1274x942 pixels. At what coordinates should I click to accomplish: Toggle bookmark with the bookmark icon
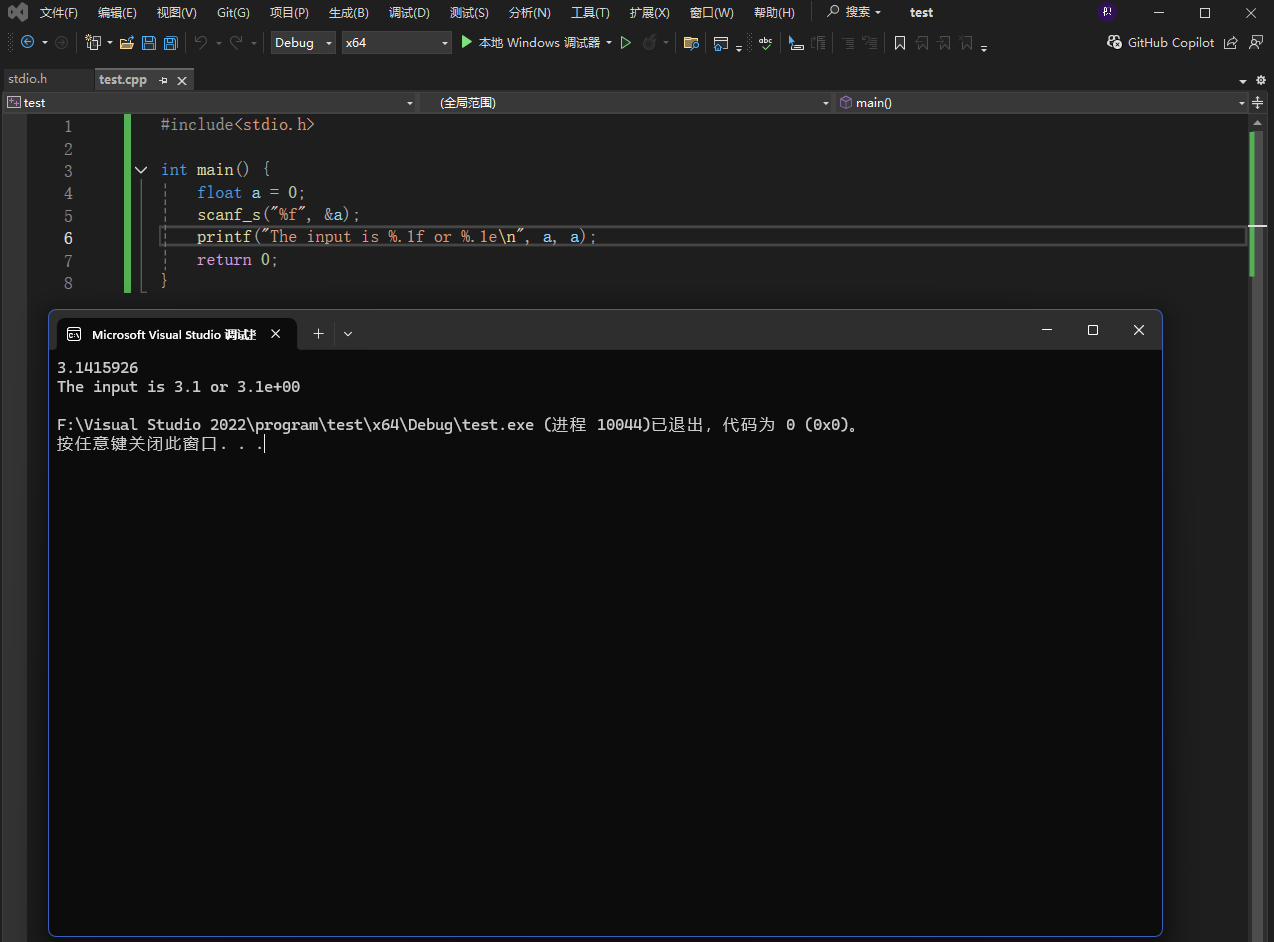(900, 43)
